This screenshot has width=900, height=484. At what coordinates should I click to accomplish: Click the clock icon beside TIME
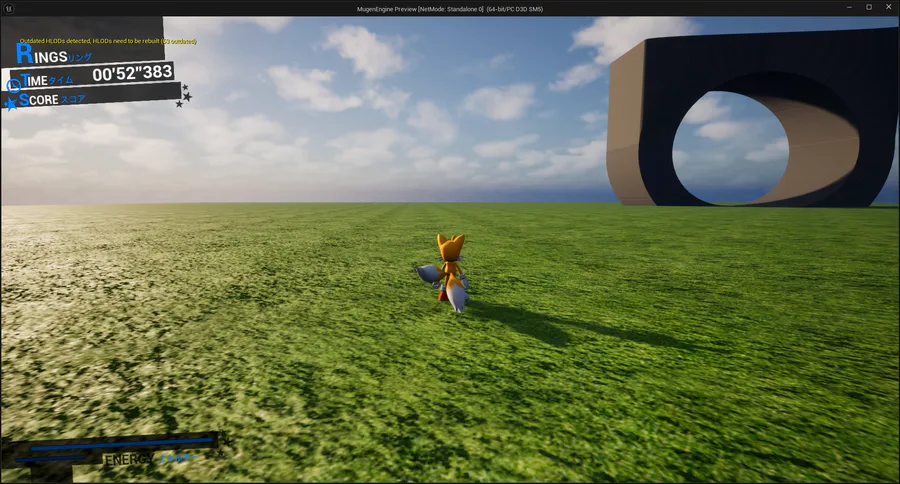click(x=14, y=86)
